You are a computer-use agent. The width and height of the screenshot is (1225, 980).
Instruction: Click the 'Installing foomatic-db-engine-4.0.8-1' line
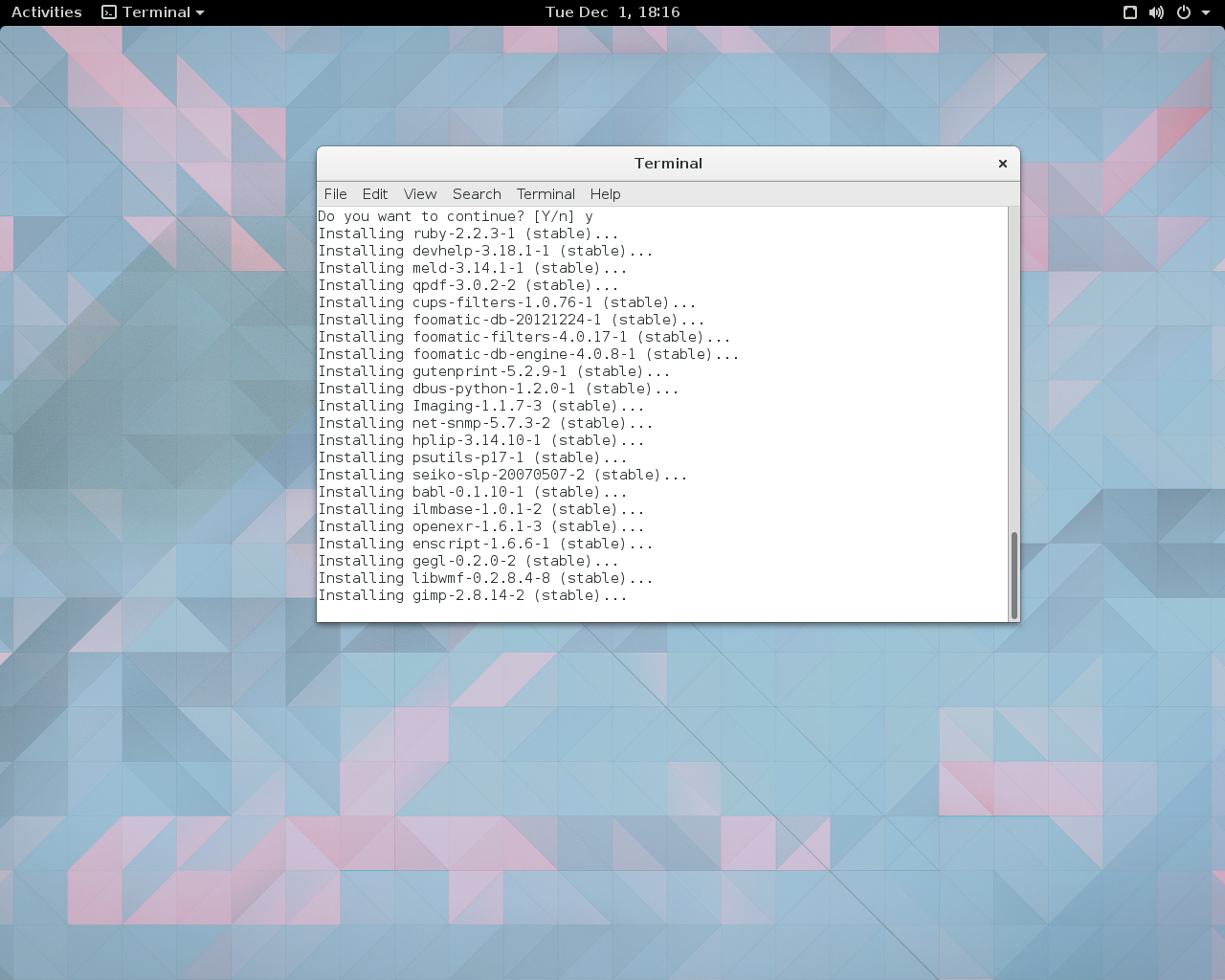[528, 354]
